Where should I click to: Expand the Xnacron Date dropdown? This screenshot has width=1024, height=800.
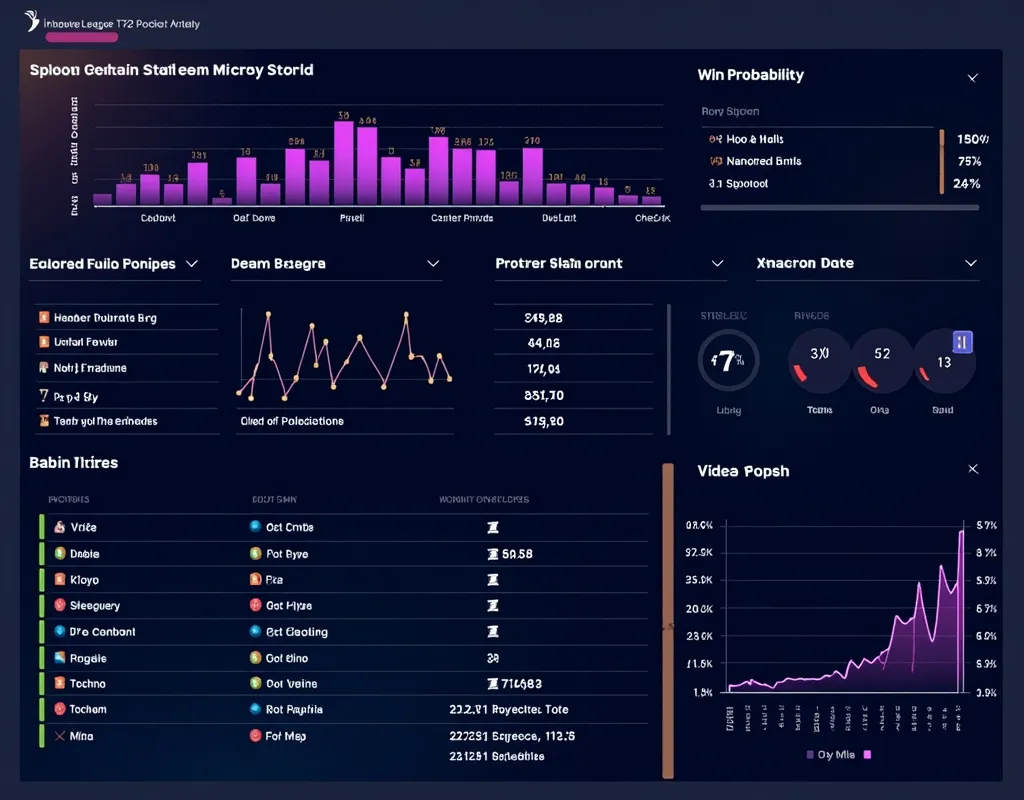tap(971, 263)
